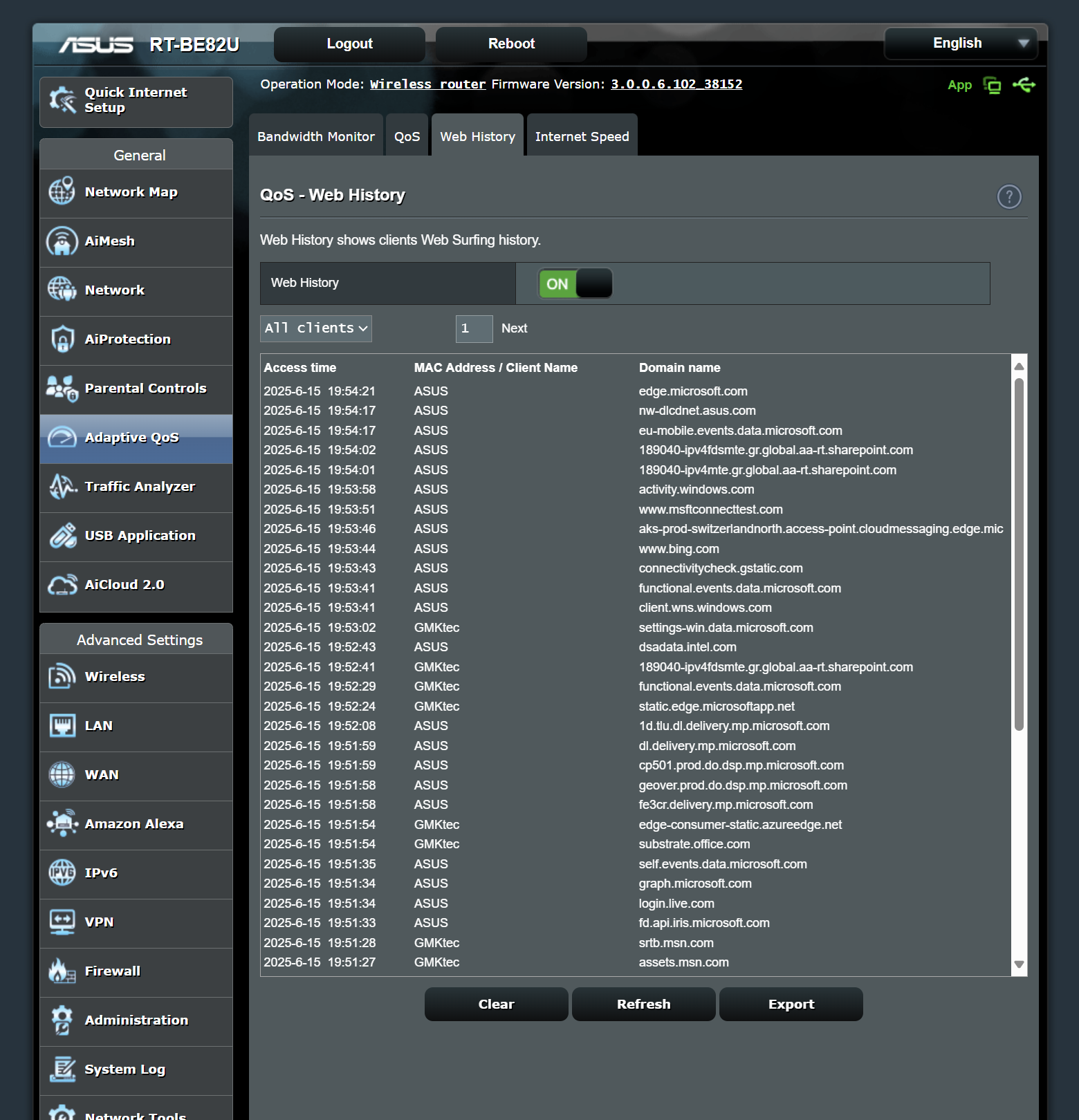Click the edge.microsoft.com domain entry

click(693, 391)
